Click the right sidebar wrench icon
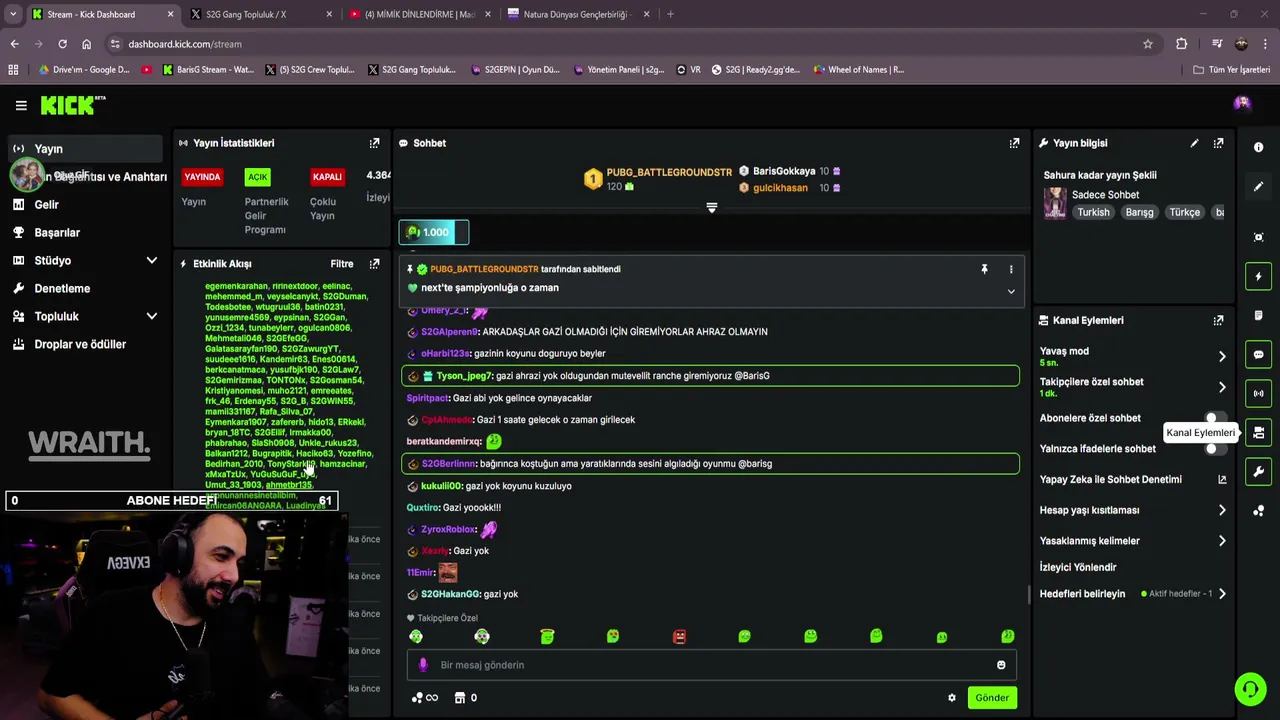This screenshot has height=720, width=1280. coord(1259,472)
